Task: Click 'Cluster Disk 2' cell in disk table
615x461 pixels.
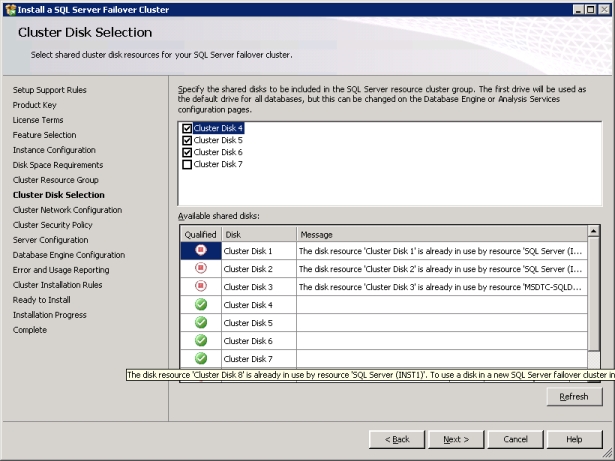Action: [259, 269]
